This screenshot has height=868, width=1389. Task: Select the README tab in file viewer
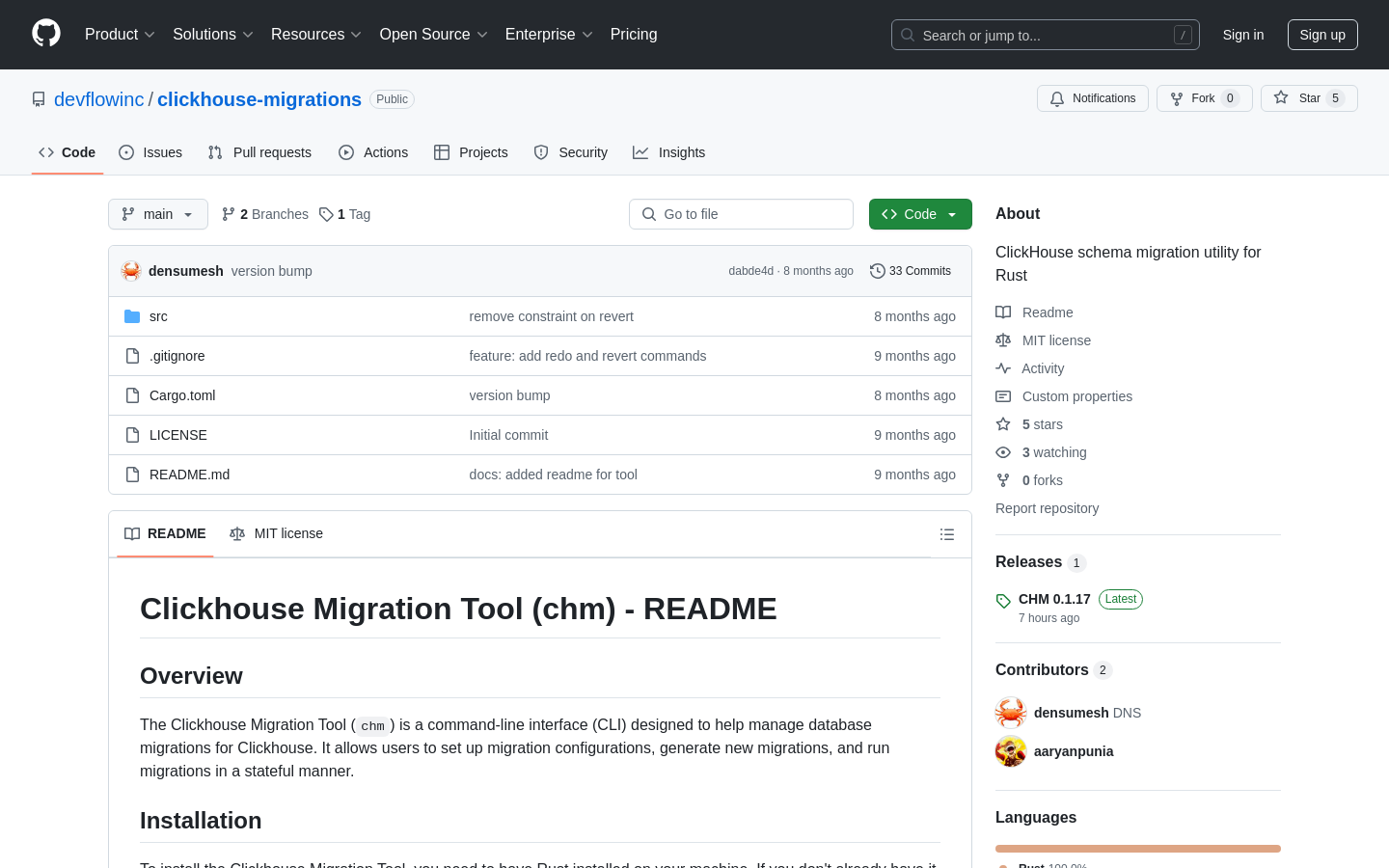pyautogui.click(x=165, y=533)
